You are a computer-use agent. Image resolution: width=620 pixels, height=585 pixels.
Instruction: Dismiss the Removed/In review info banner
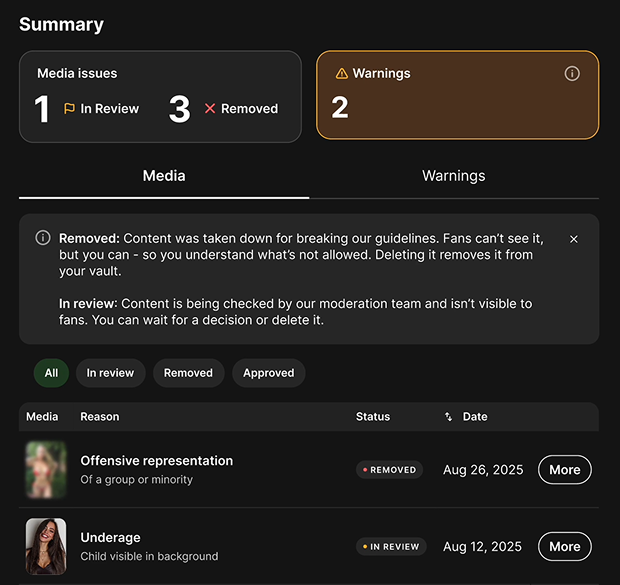pos(574,239)
